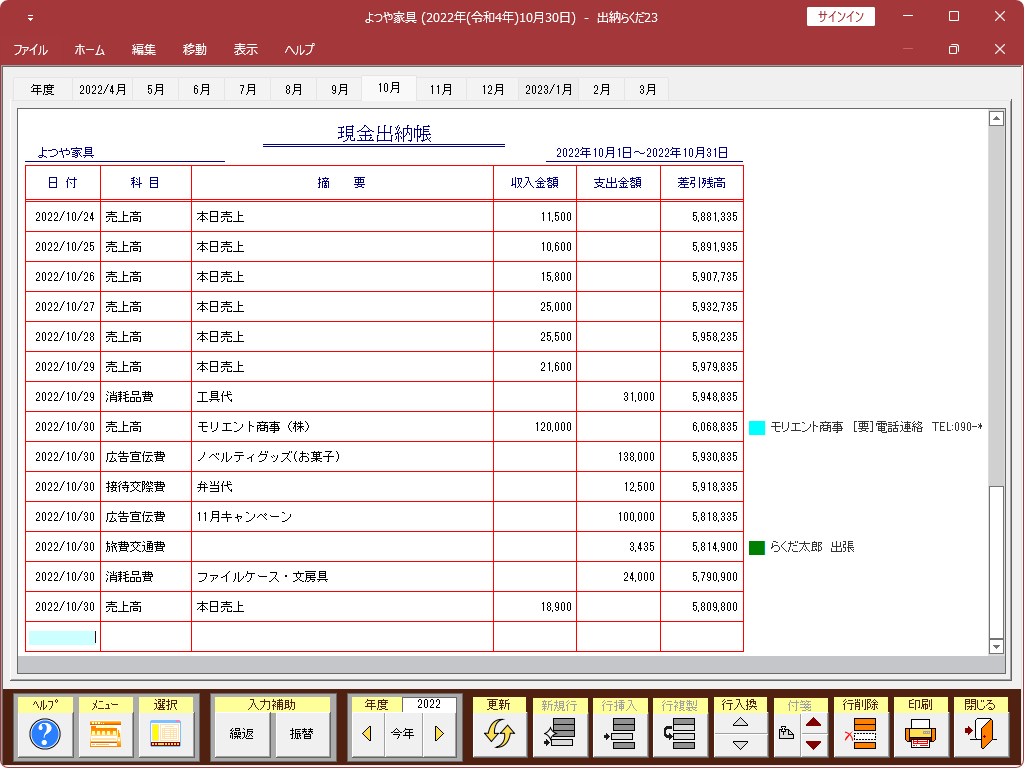Screen dimensions: 1024x768
Task: Switch to the 3月 tab
Action: [647, 89]
